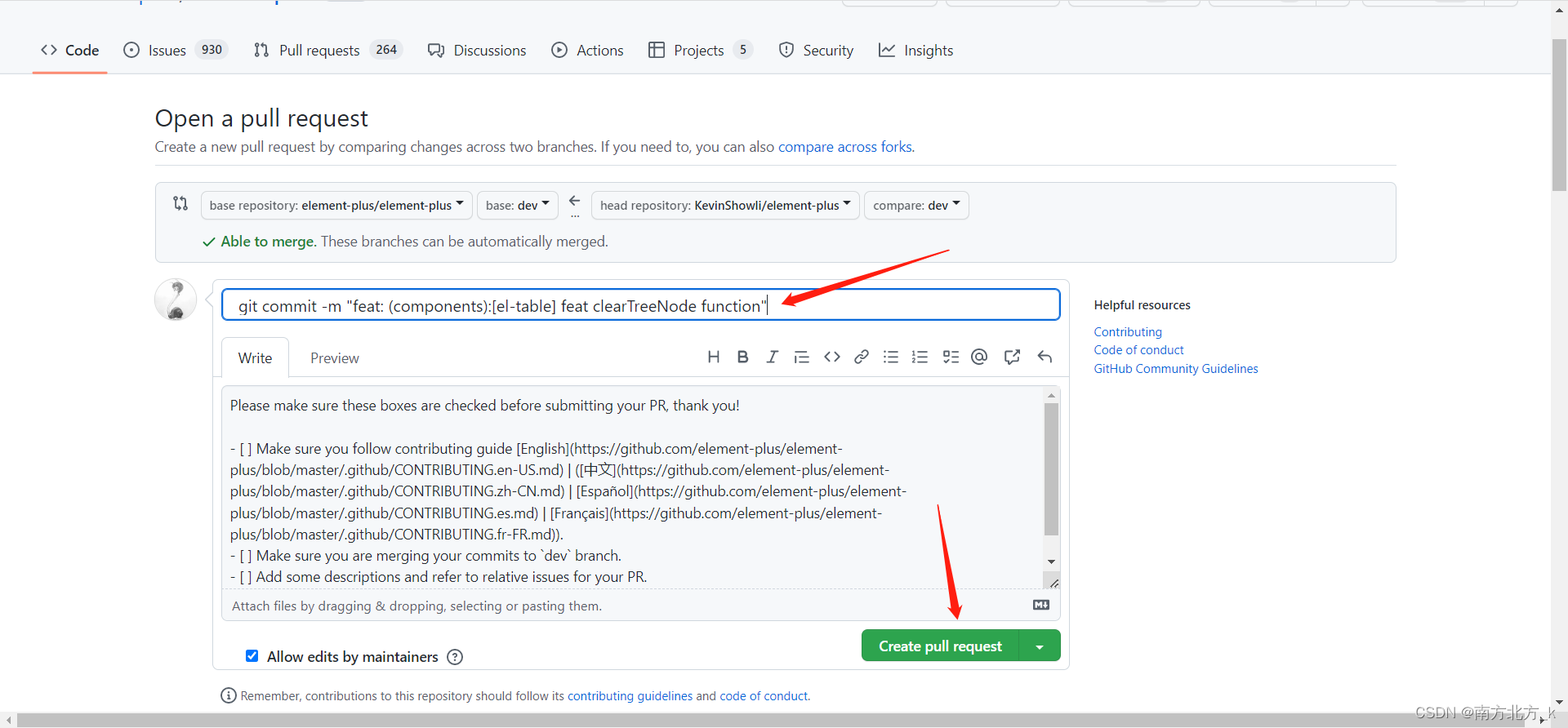
Task: Open the head repository dropdown
Action: (x=725, y=205)
